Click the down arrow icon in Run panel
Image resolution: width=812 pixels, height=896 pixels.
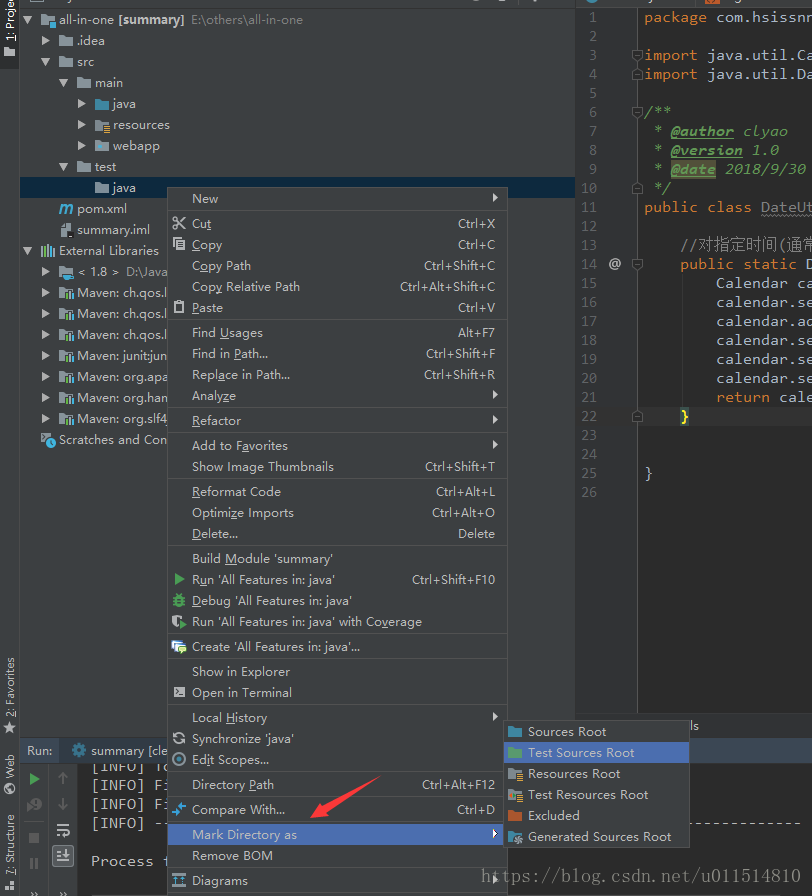click(x=63, y=804)
